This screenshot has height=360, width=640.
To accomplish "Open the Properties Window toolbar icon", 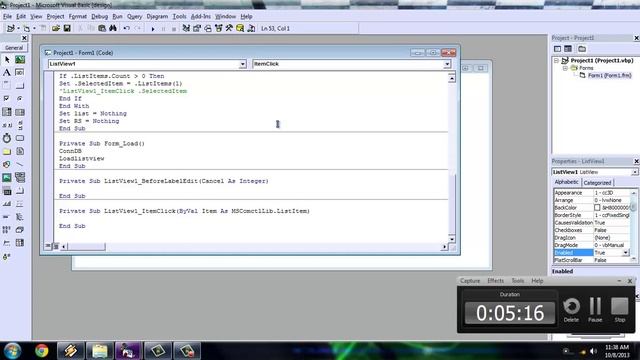I will tap(197, 28).
